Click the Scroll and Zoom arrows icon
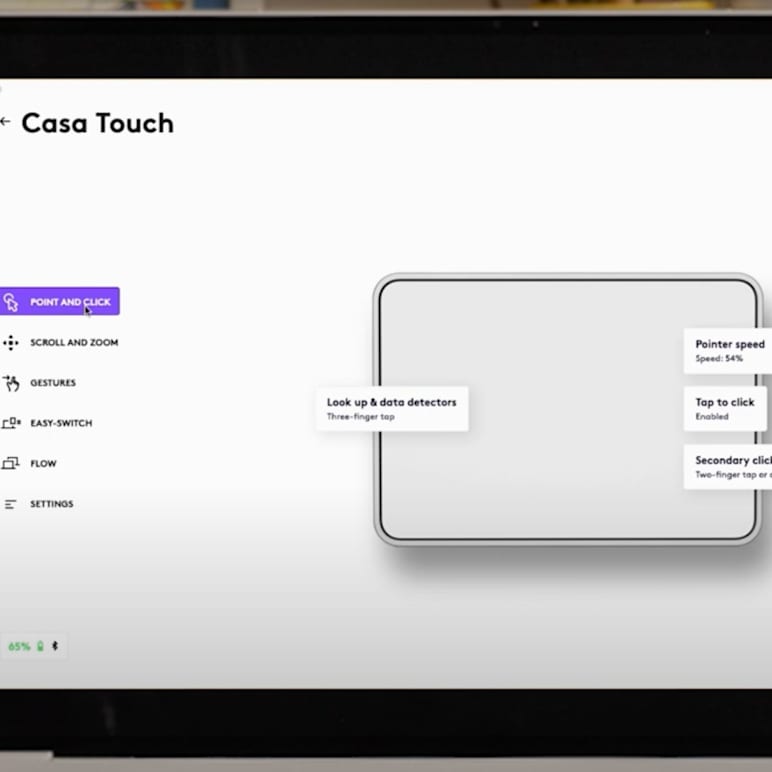The height and width of the screenshot is (772, 772). (11, 342)
